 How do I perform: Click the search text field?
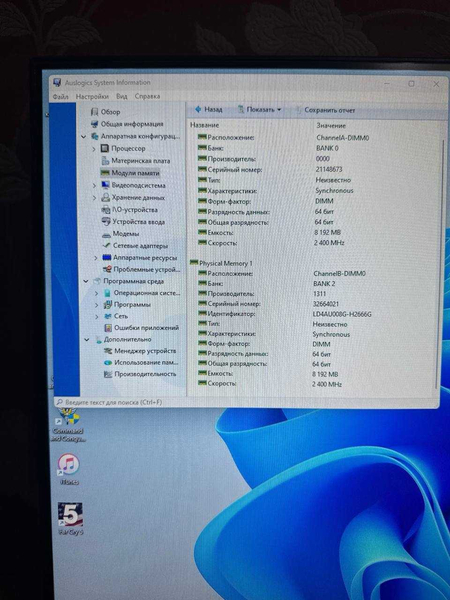pyautogui.click(x=245, y=402)
